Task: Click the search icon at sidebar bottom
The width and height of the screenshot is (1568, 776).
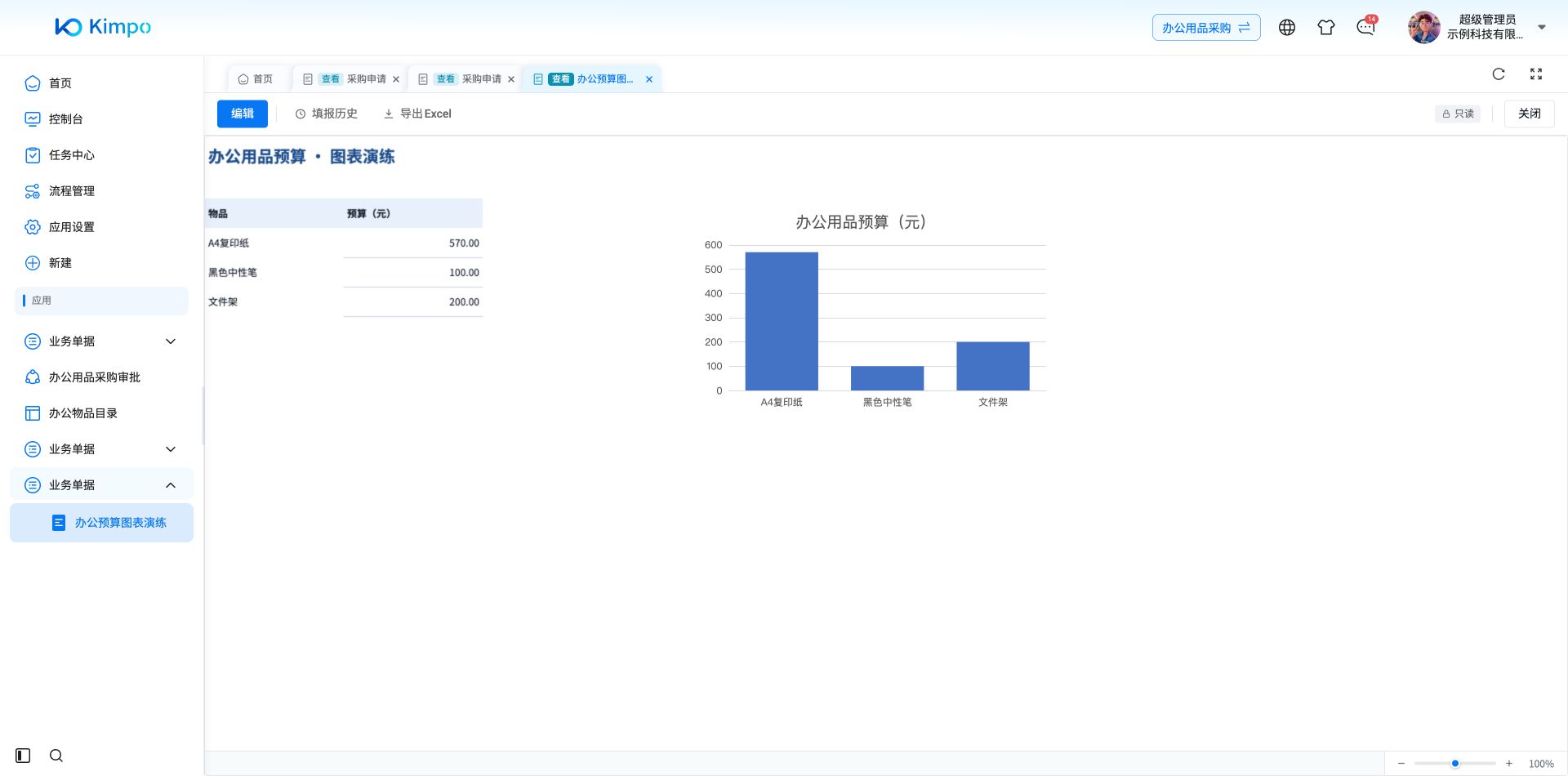Action: coord(56,756)
